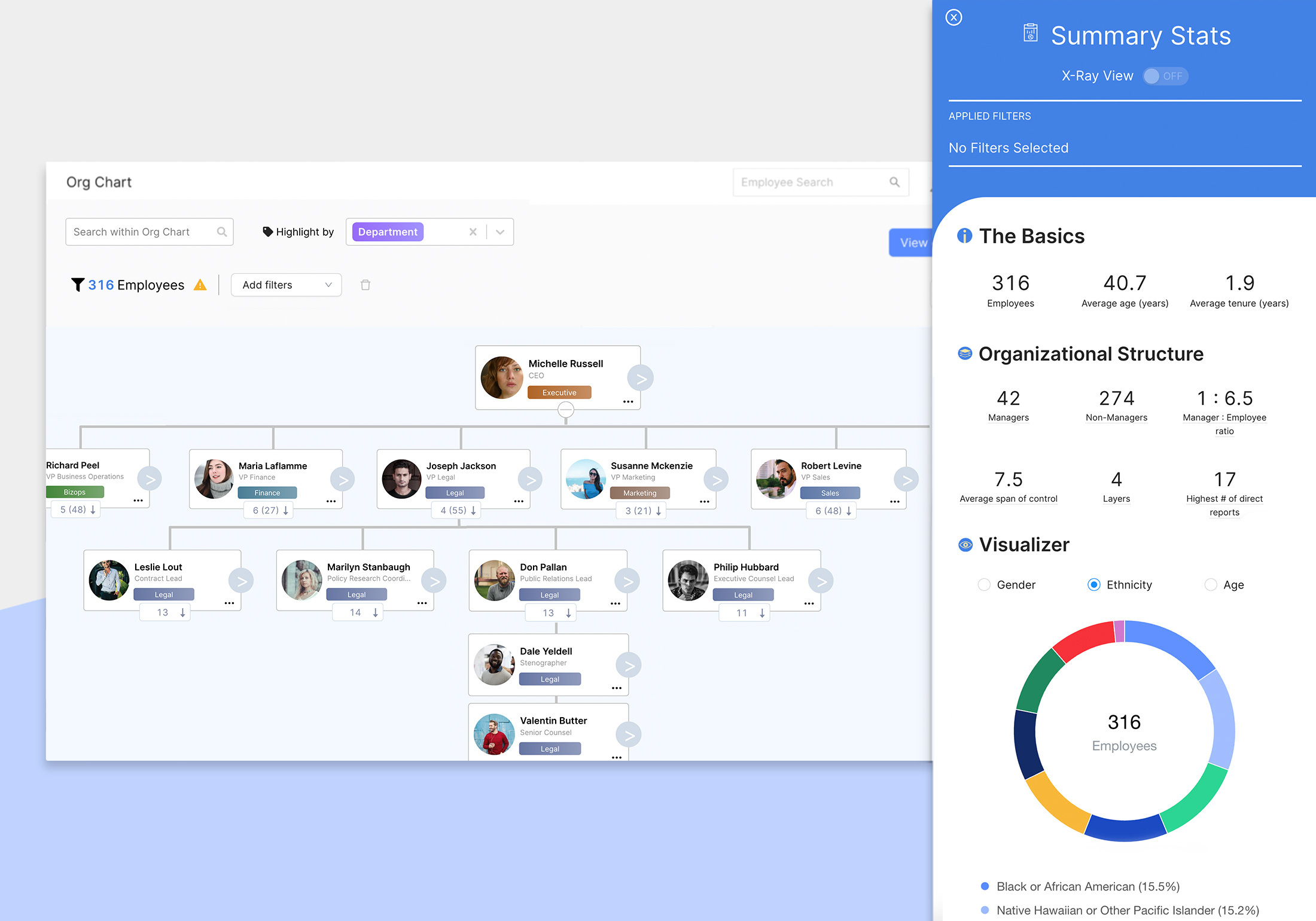Screen dimensions: 1316x921
Task: Click the funnel filter icon
Action: point(77,285)
